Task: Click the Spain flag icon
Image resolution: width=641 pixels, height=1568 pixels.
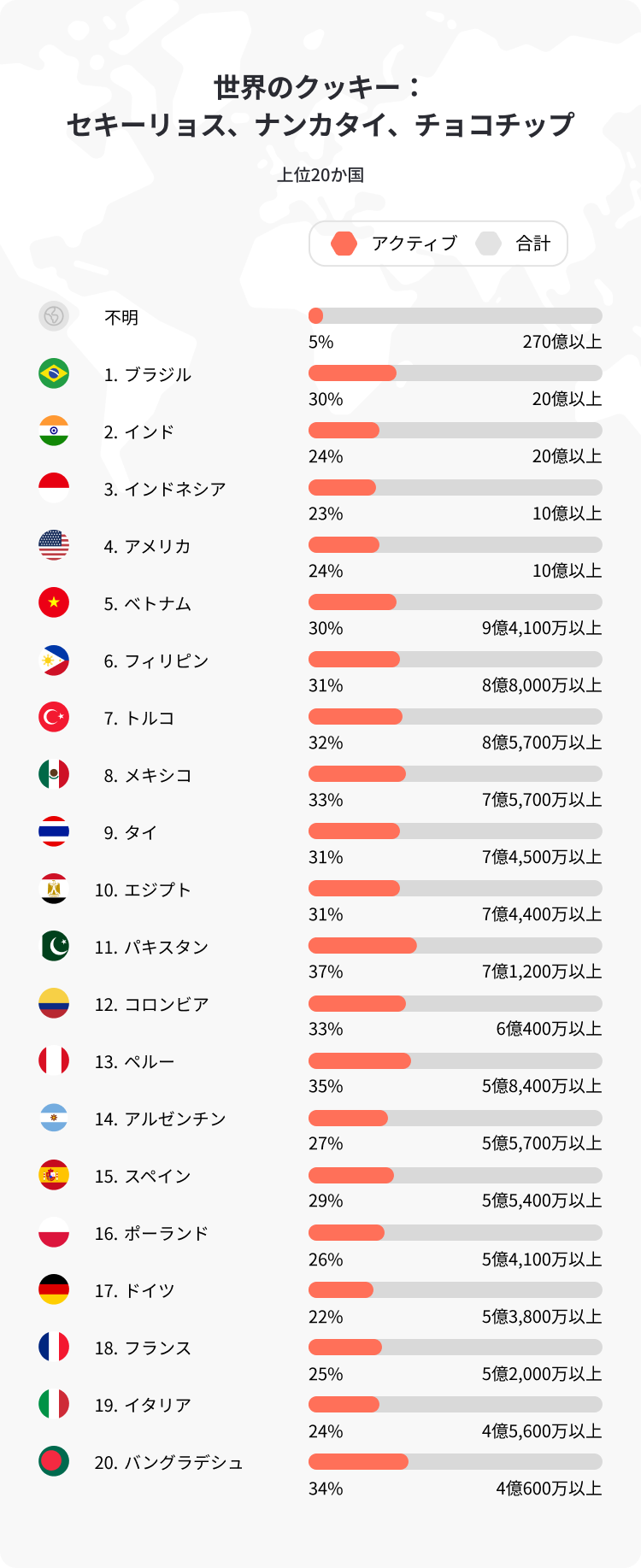Action: coord(54,1175)
